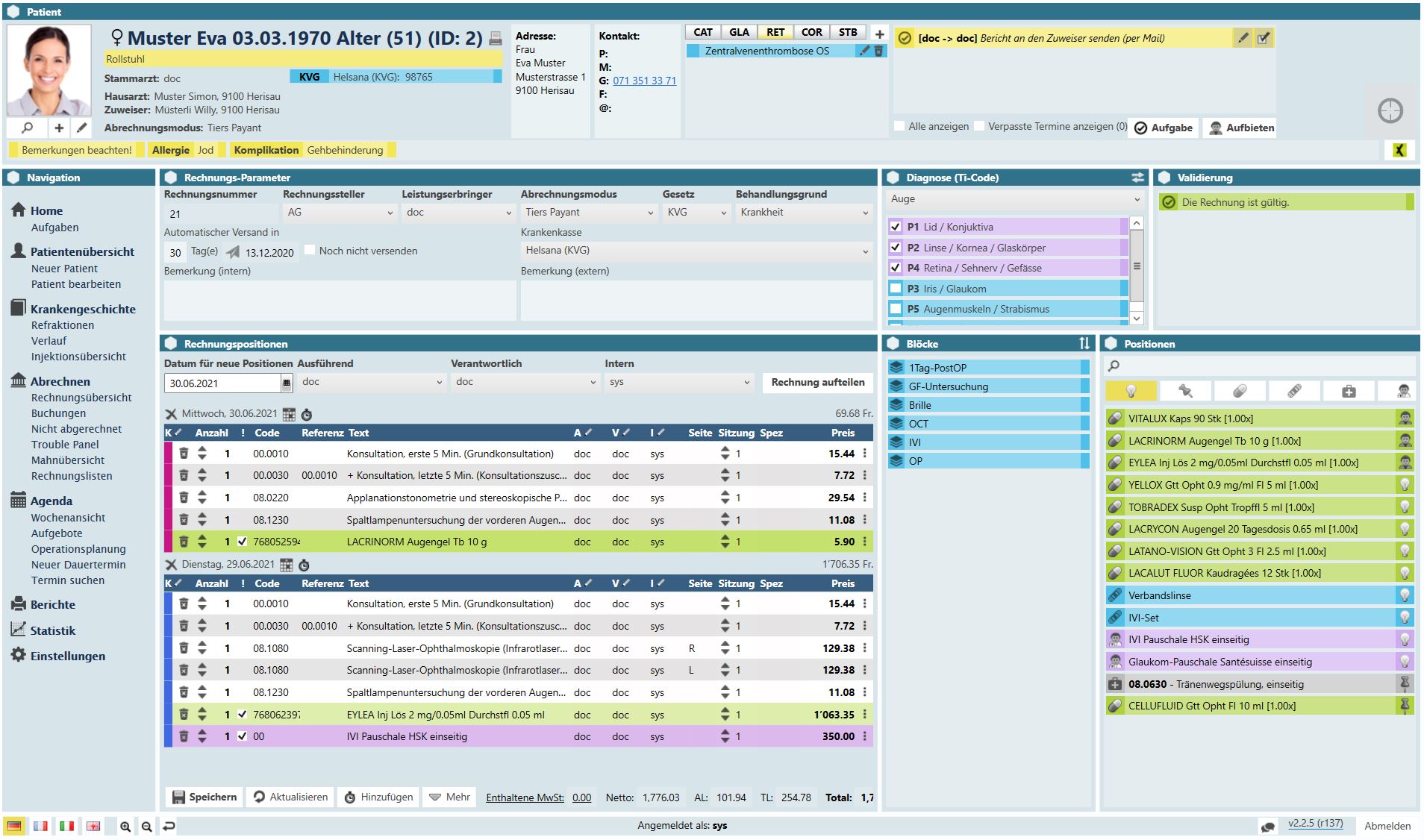Switch to the GLA tab
This screenshot has width=1424, height=840.
coord(739,32)
